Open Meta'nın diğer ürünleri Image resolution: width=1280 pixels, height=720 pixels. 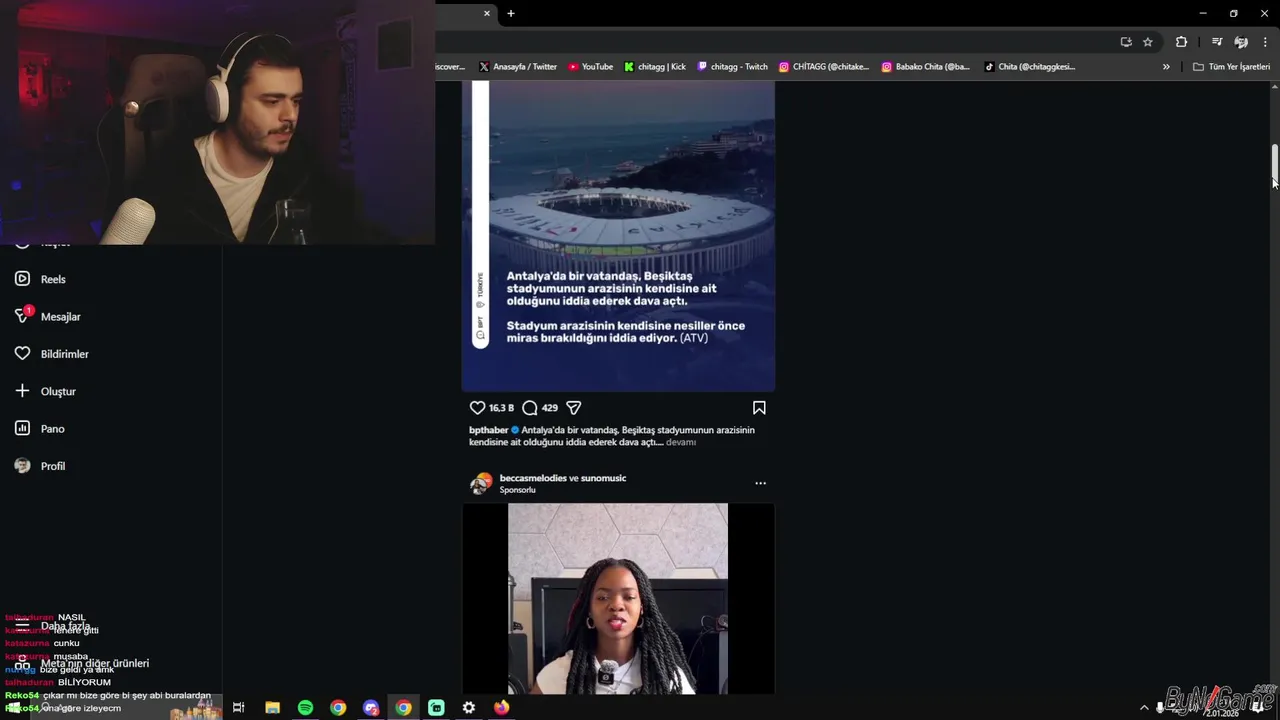click(x=82, y=663)
